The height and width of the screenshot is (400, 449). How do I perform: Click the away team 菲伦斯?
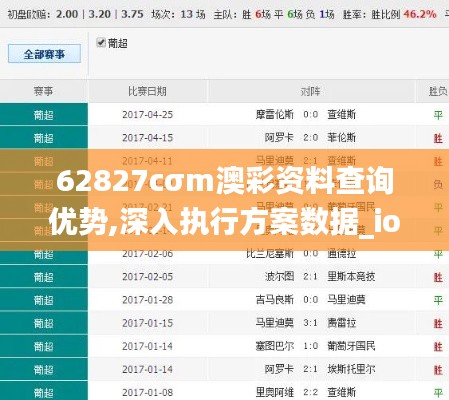tap(342, 138)
